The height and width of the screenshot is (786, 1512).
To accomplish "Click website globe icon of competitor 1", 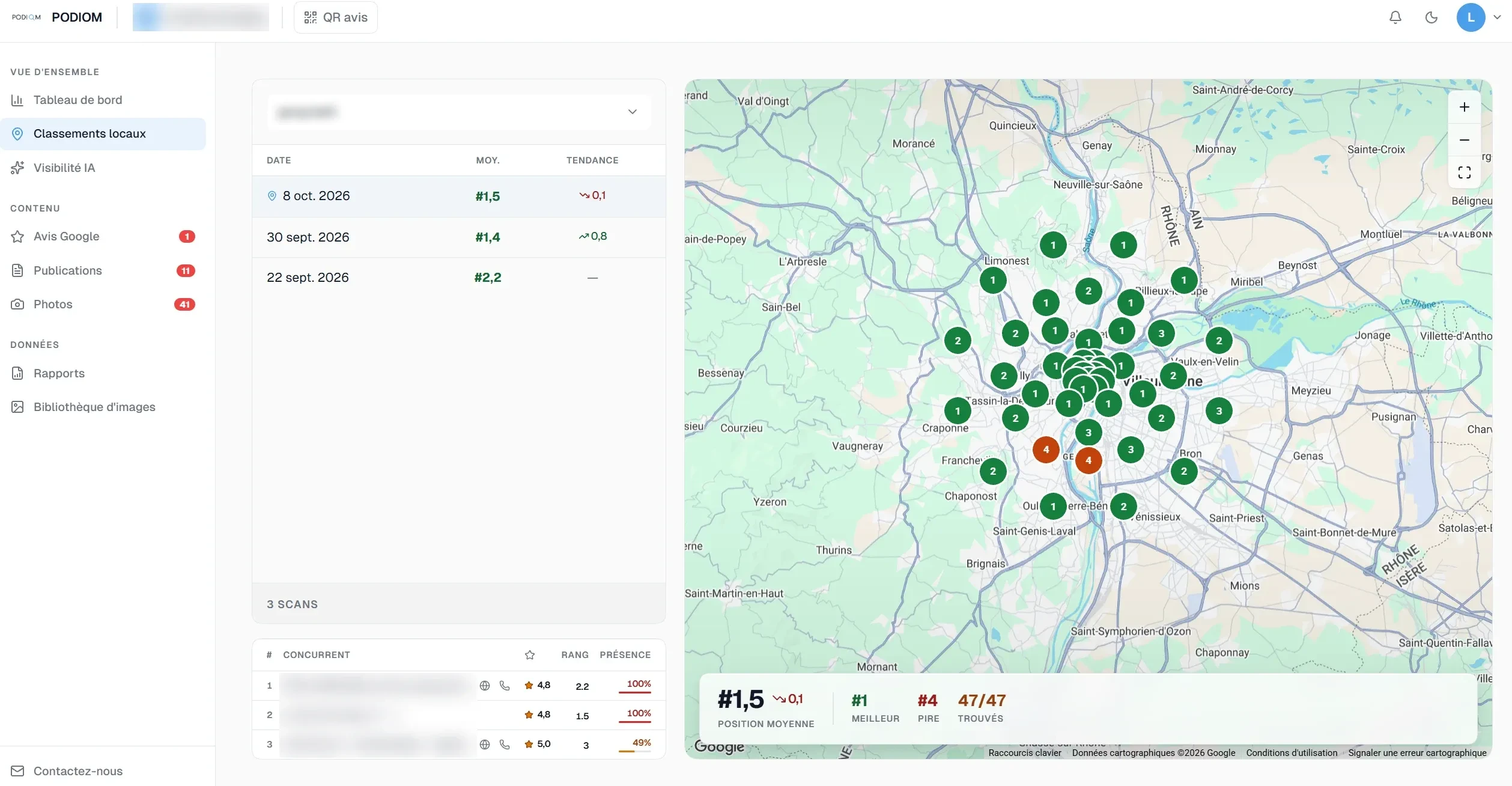I will pyautogui.click(x=485, y=686).
